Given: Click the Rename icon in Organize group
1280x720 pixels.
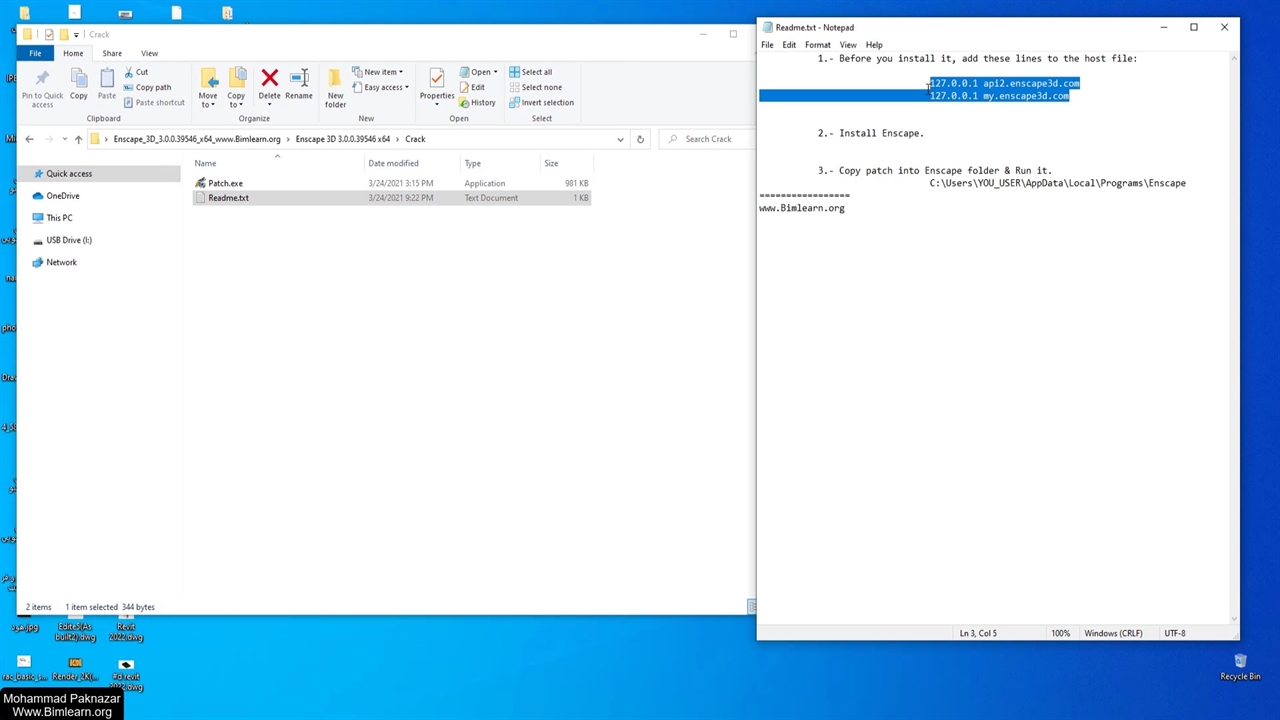Looking at the screenshot, I should point(298,80).
